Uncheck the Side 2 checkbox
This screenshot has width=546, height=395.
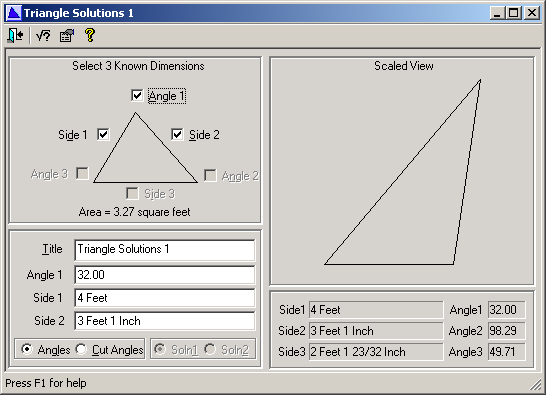pyautogui.click(x=177, y=134)
